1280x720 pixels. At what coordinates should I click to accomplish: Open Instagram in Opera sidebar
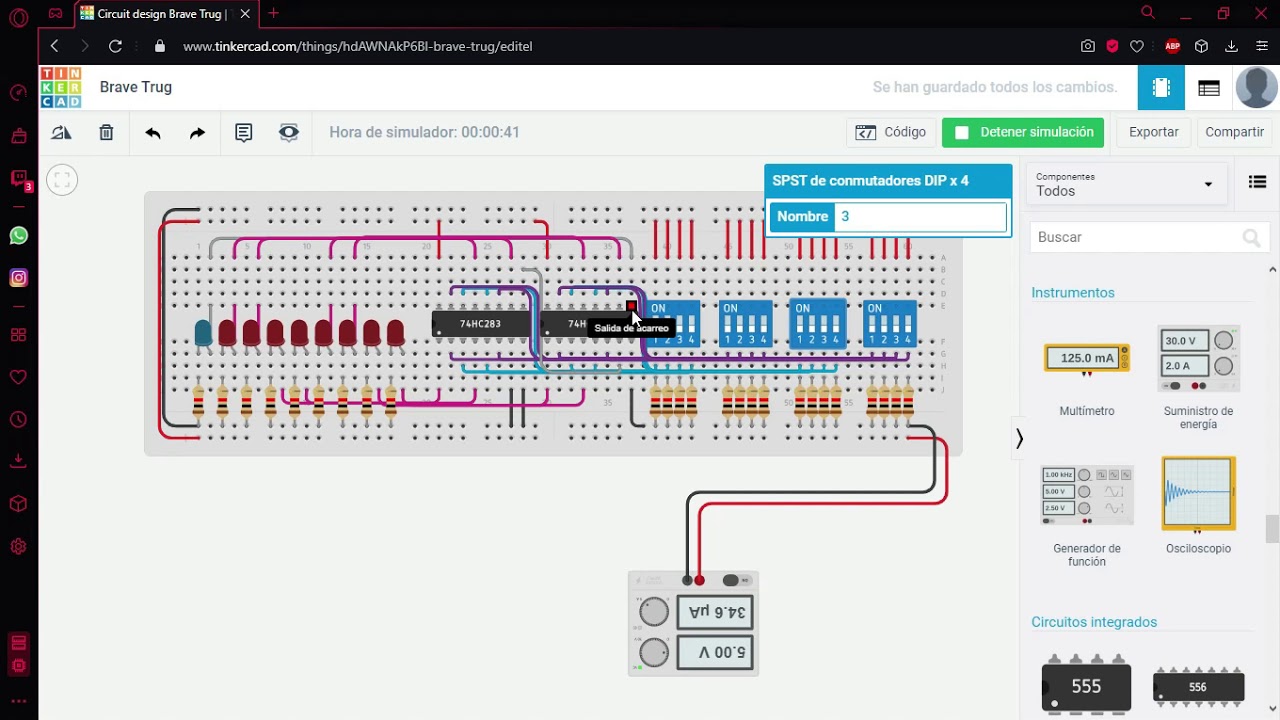point(18,278)
